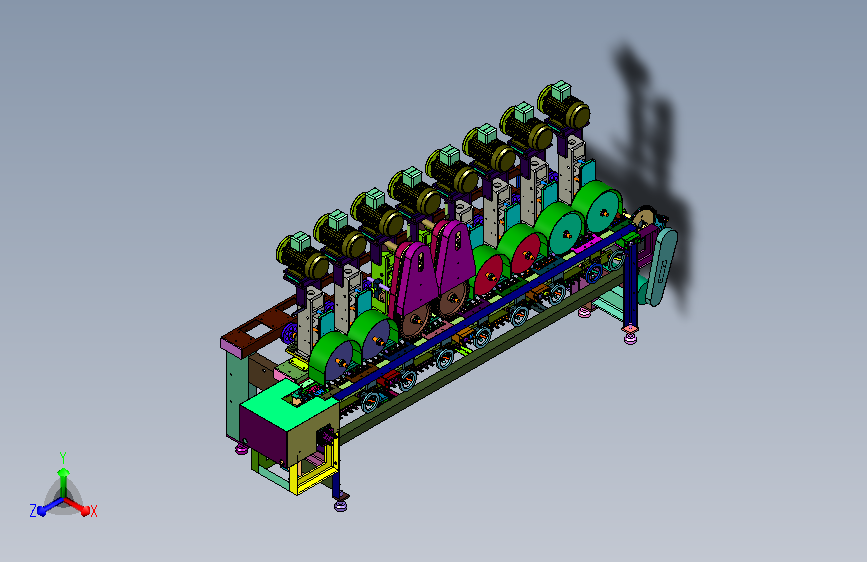Click the green Y axis of the orientation triad
Viewport: 867px width, 562px height.
[63, 476]
